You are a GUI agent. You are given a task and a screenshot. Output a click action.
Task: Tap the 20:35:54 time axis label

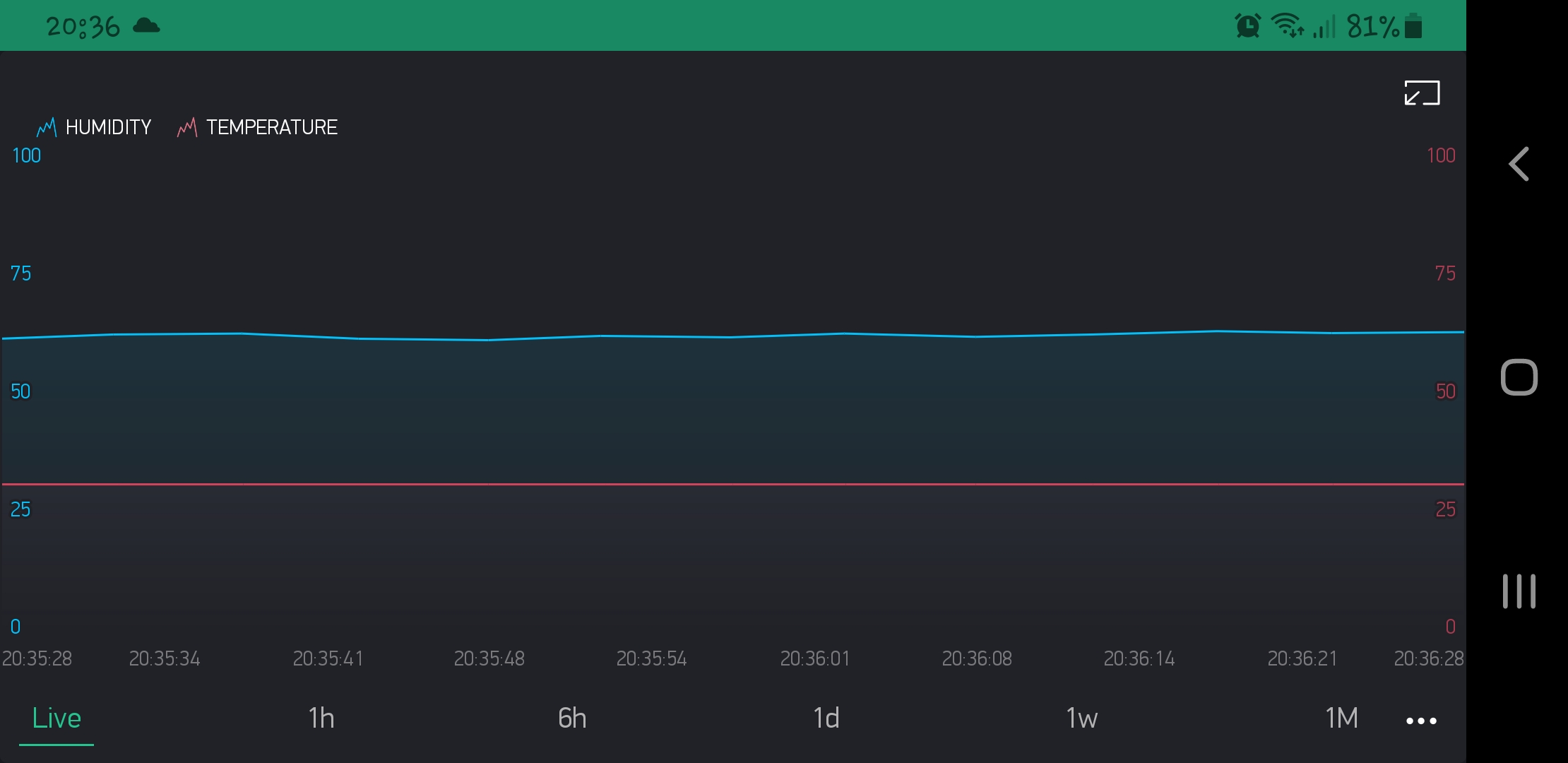652,659
